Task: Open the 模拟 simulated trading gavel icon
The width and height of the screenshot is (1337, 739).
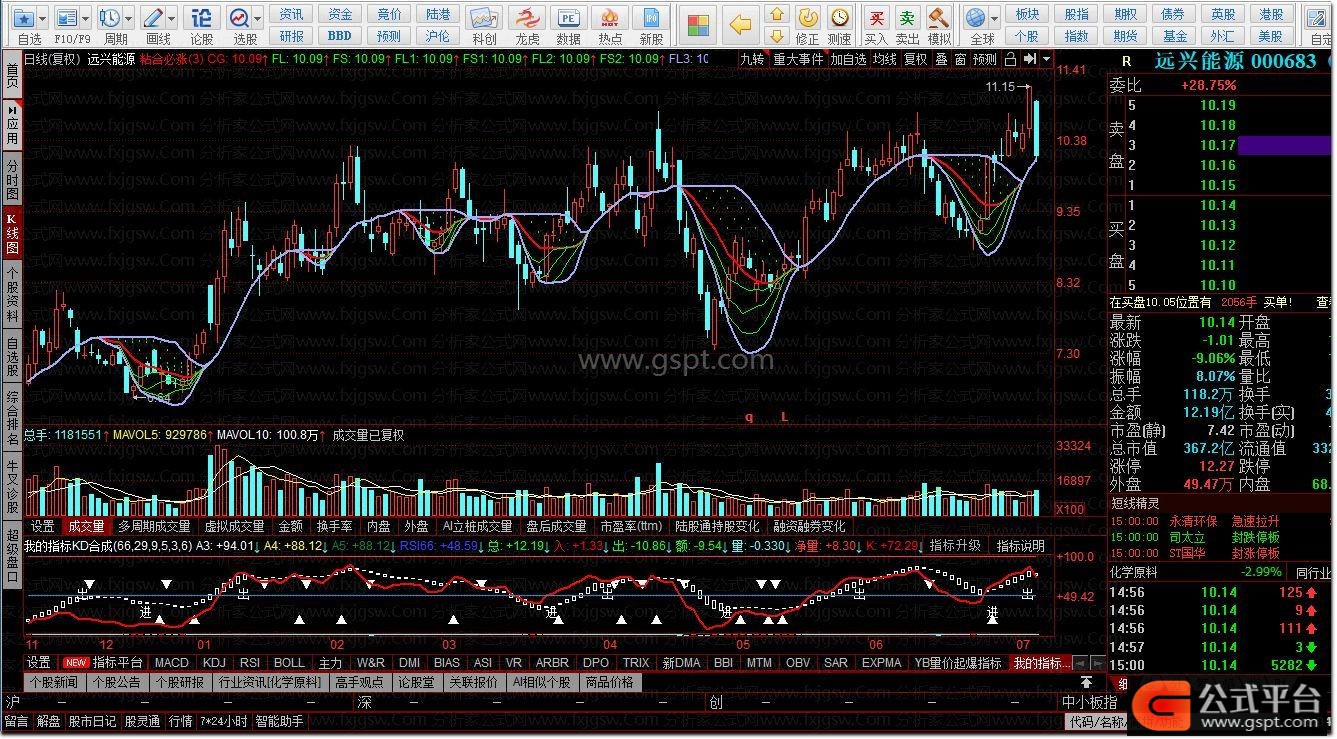Action: 938,17
